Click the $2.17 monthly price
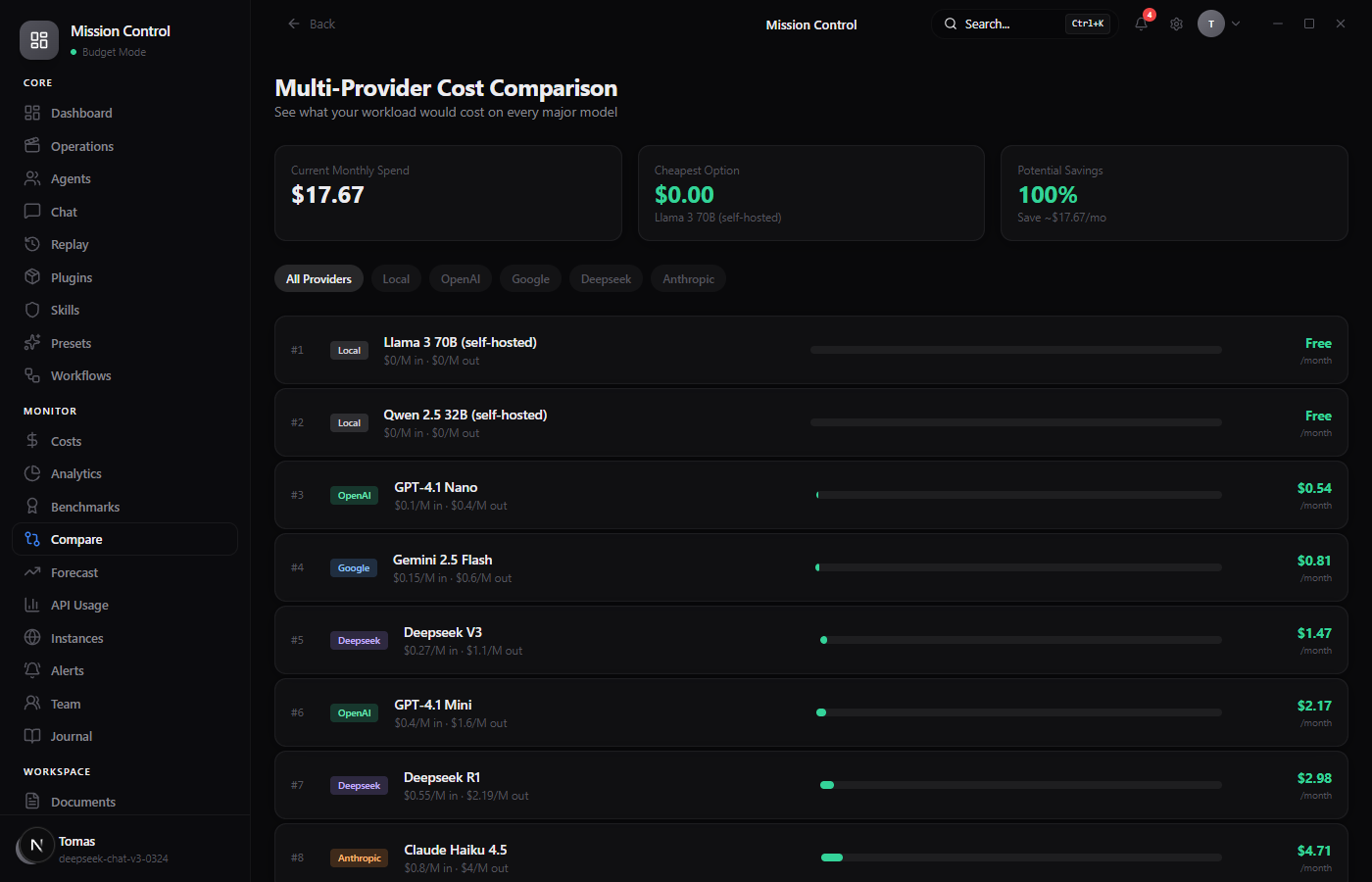The width and height of the screenshot is (1372, 882). [1314, 706]
